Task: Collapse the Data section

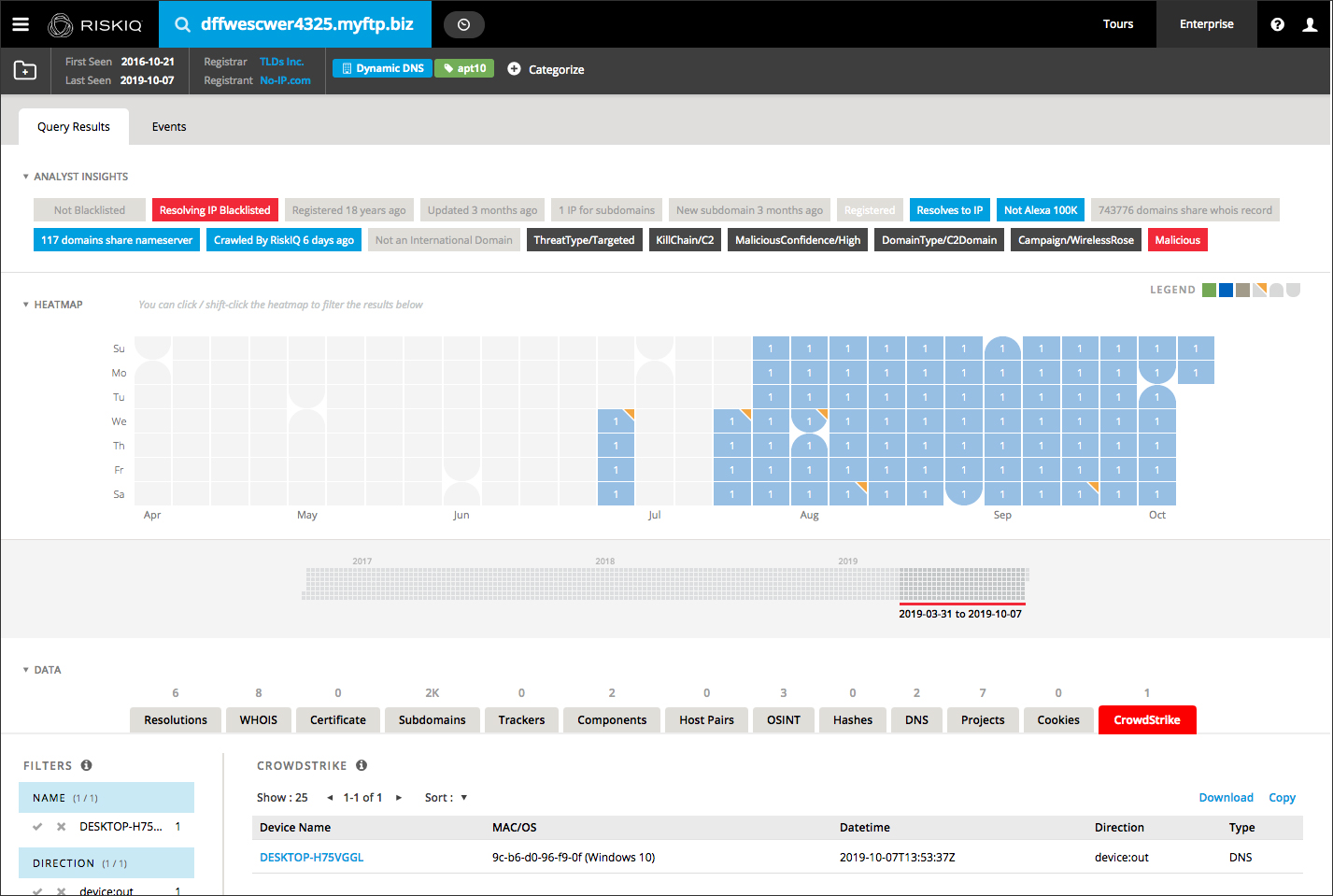Action: [26, 670]
